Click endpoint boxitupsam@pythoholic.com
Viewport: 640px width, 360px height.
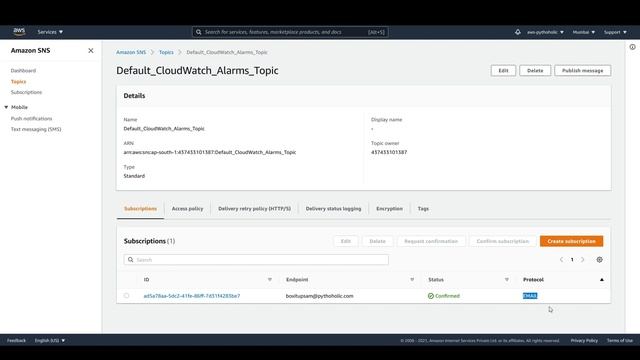pyautogui.click(x=320, y=296)
